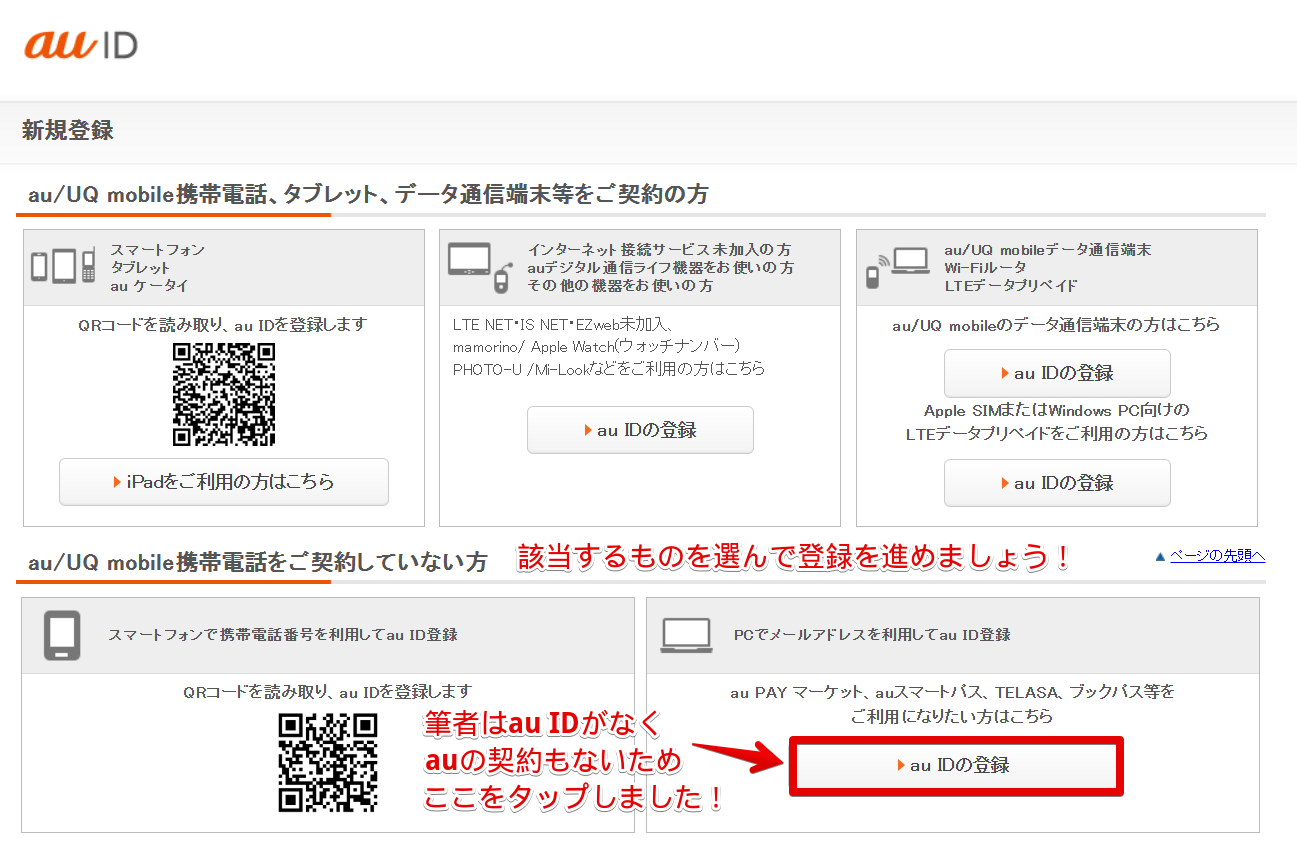Click au IDの登録 for PC email address registration
This screenshot has height=843, width=1297.
(x=955, y=766)
